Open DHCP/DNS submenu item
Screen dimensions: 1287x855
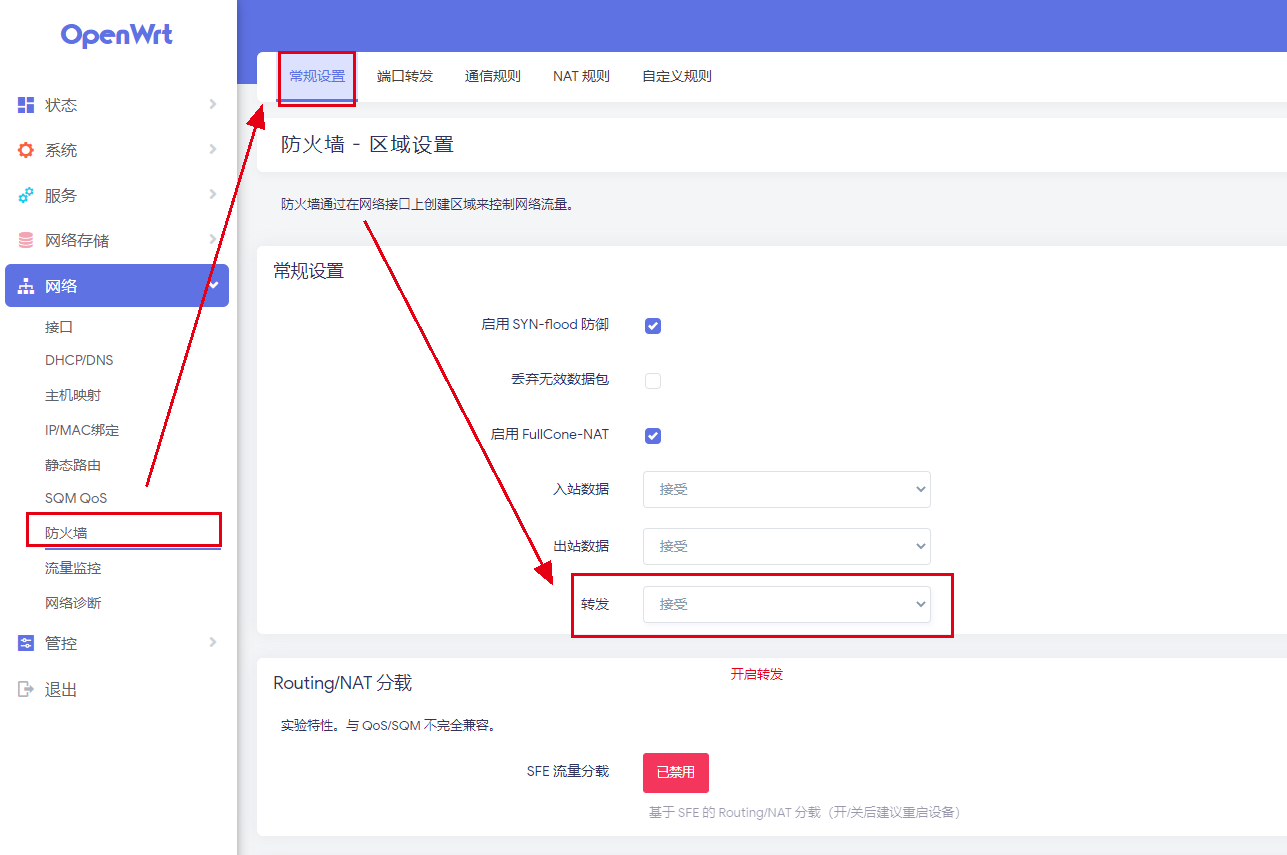click(x=79, y=360)
